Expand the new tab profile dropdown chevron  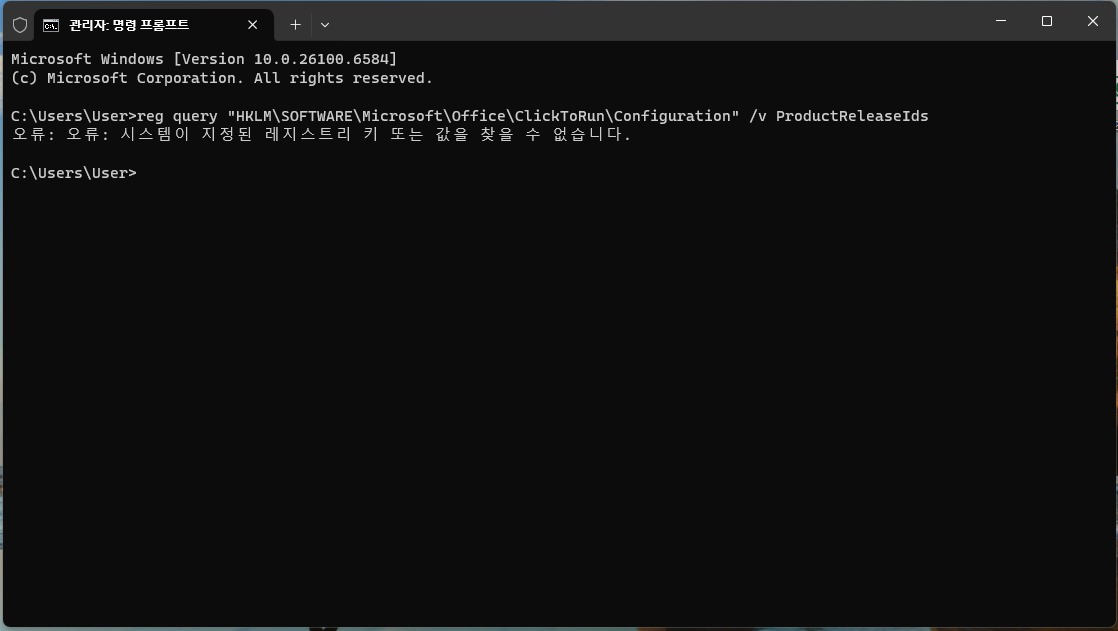pos(325,25)
